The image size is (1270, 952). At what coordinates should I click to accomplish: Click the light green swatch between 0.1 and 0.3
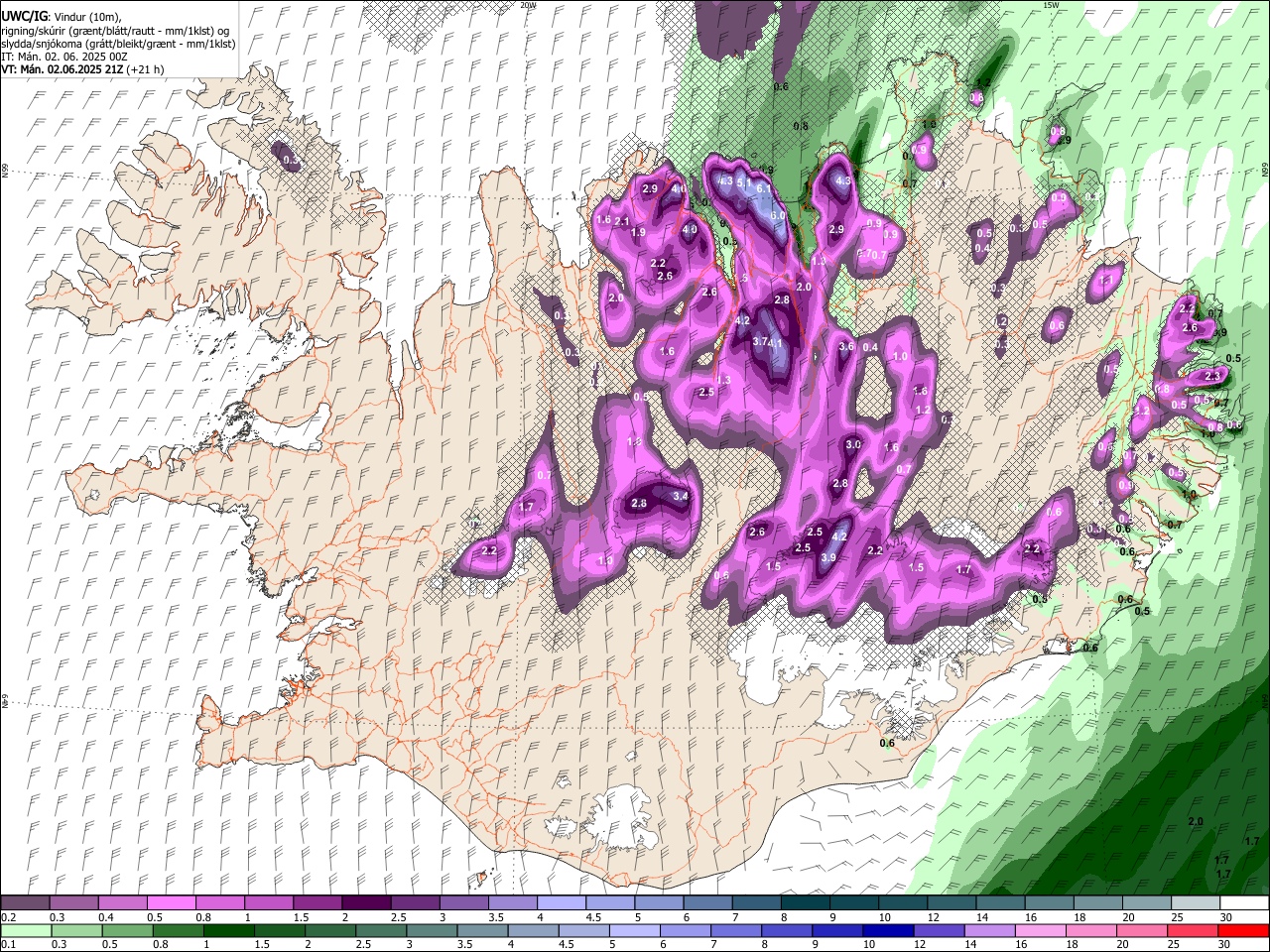coord(25,931)
